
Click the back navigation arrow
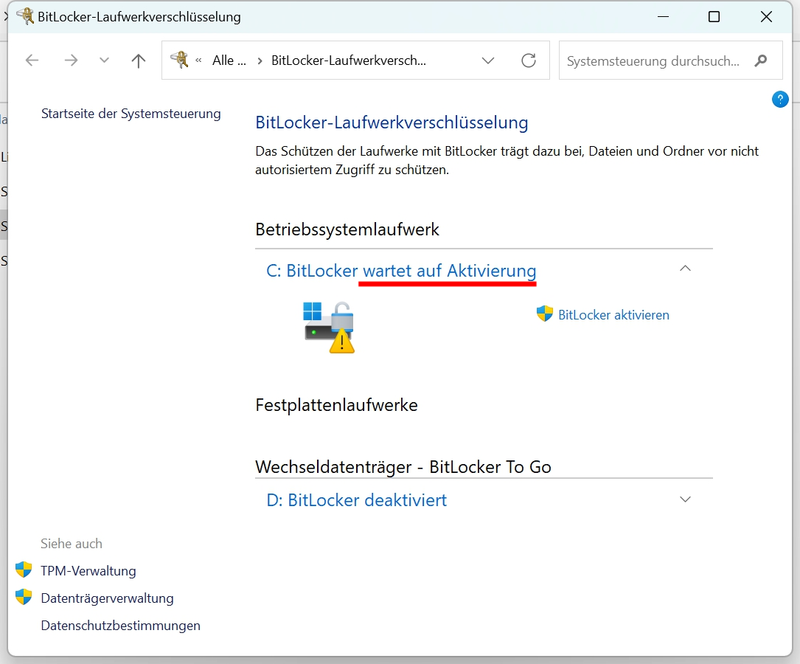(x=32, y=61)
